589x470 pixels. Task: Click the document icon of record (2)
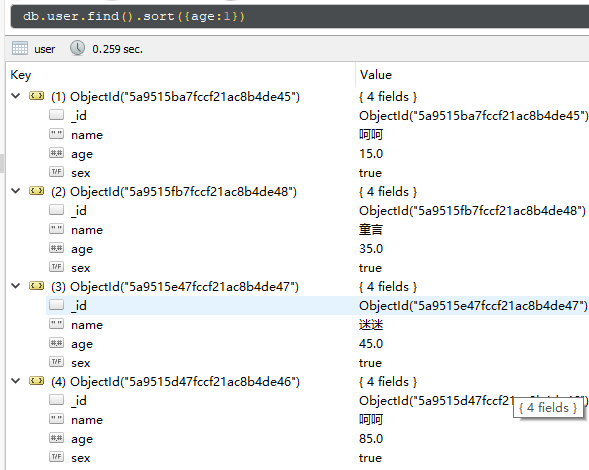[36, 191]
